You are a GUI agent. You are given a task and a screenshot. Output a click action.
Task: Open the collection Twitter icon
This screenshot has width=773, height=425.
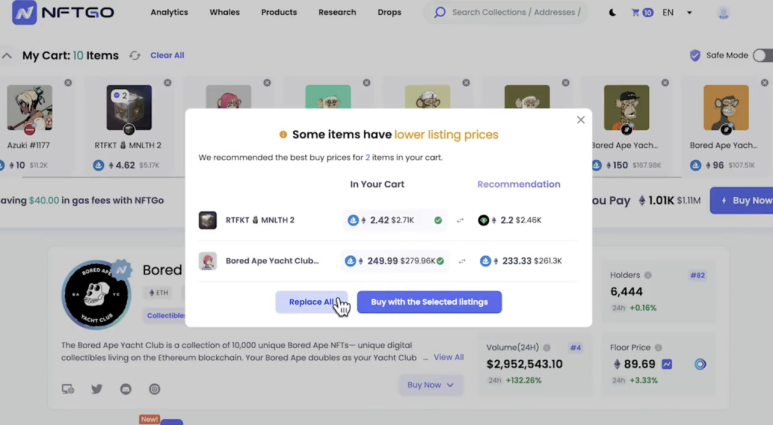tap(97, 389)
